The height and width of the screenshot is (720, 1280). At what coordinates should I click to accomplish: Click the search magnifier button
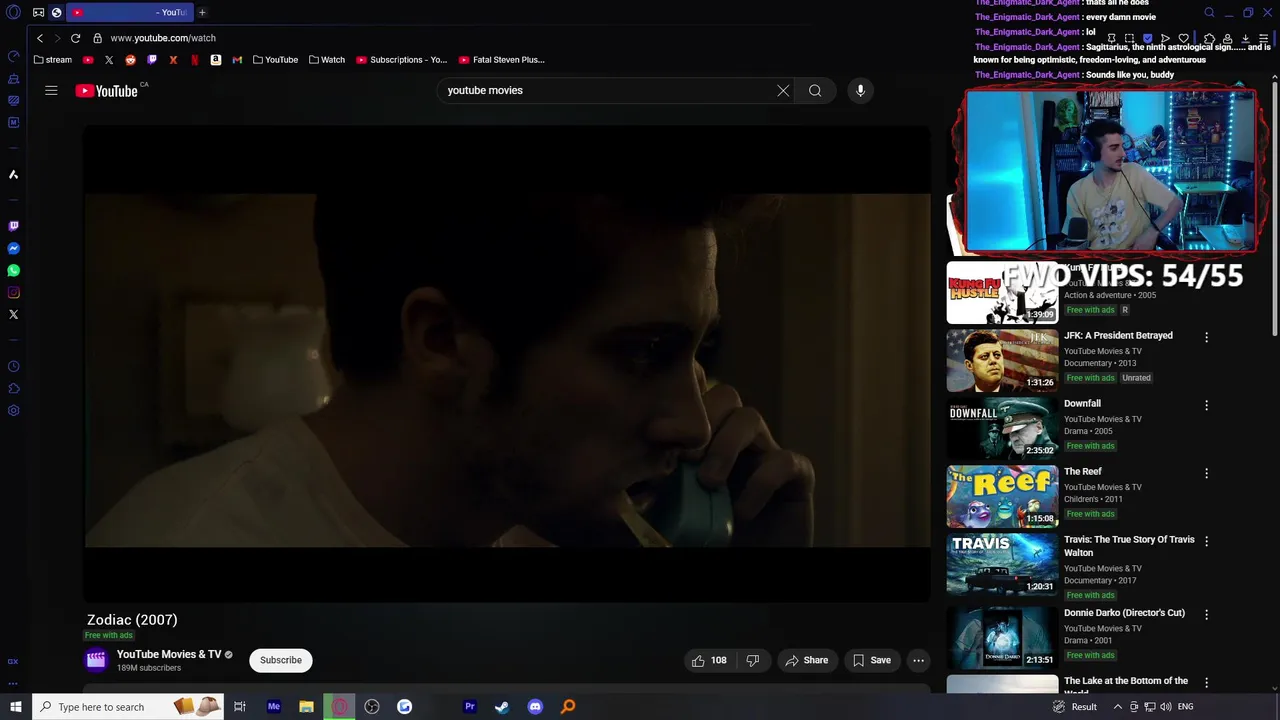click(815, 90)
